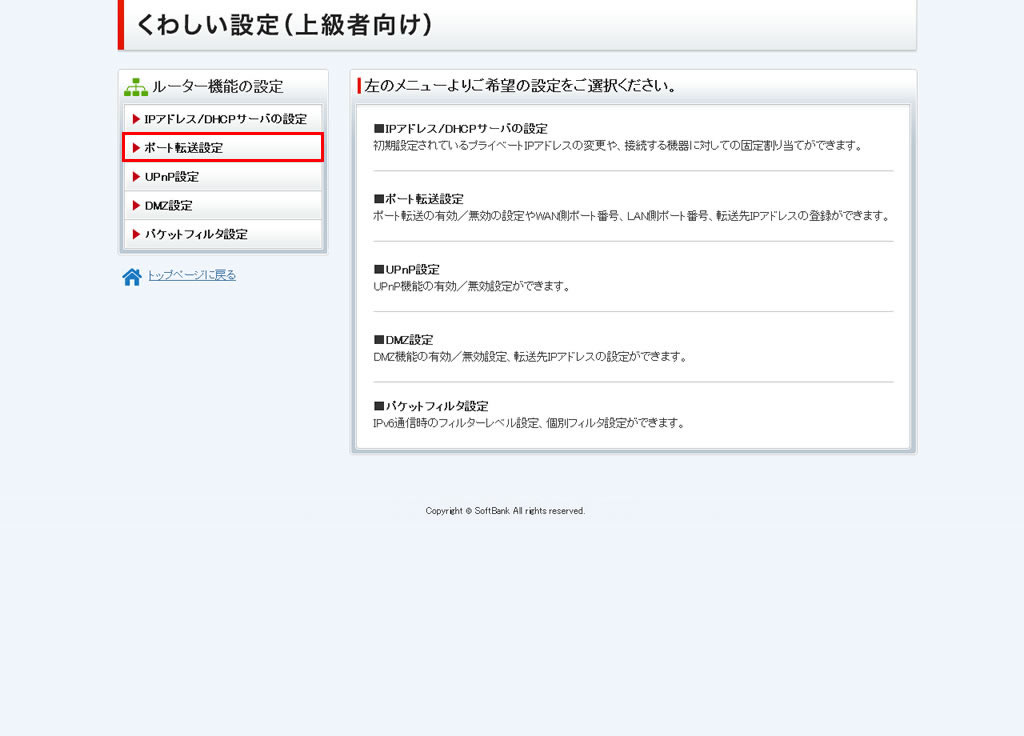Click the くわしい設定(上級者向け) page title
This screenshot has height=736, width=1024.
(284, 25)
